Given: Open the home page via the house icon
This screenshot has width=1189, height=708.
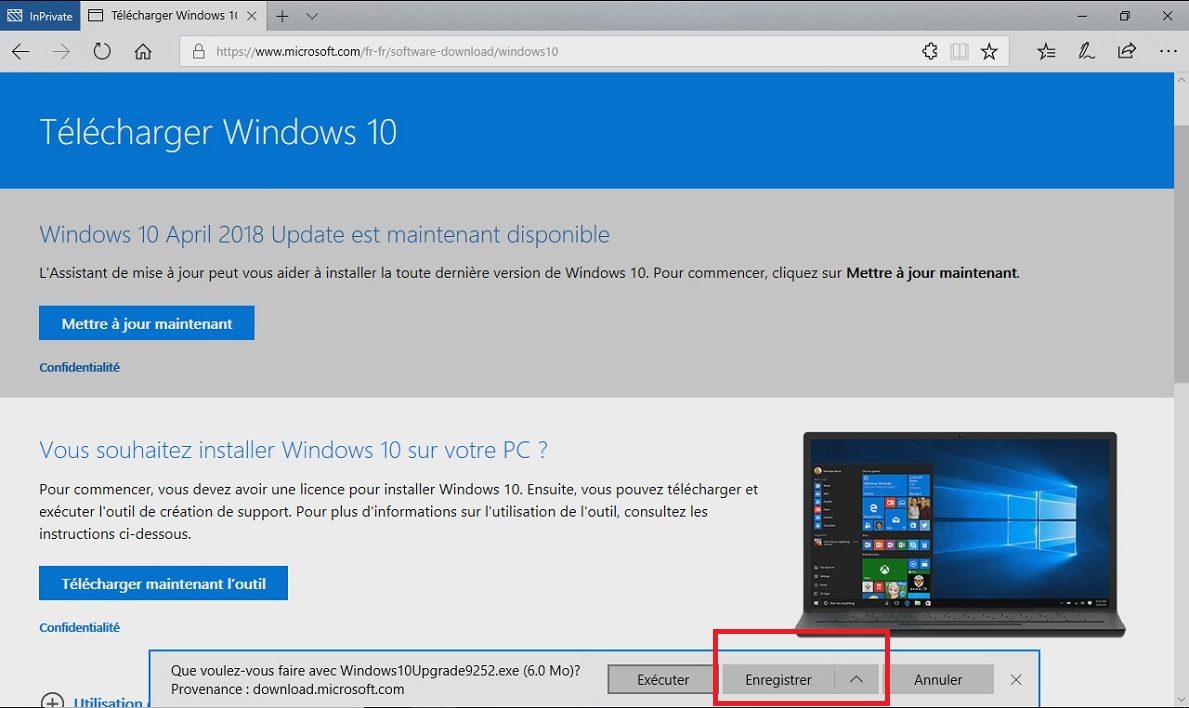Looking at the screenshot, I should 143,52.
